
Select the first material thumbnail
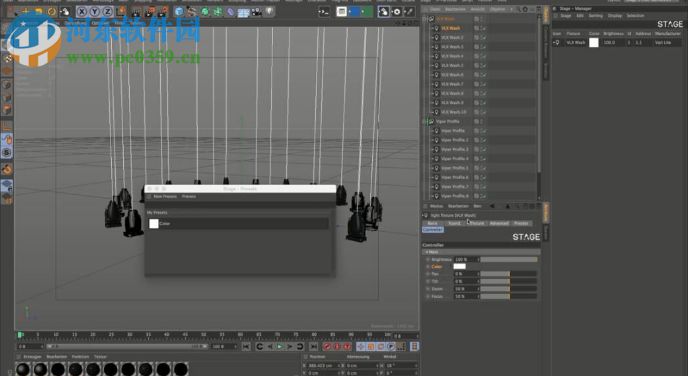(23, 369)
